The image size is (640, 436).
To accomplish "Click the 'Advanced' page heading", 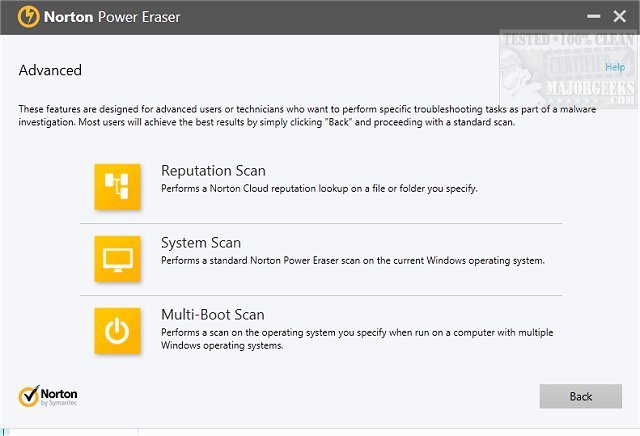I will (50, 70).
